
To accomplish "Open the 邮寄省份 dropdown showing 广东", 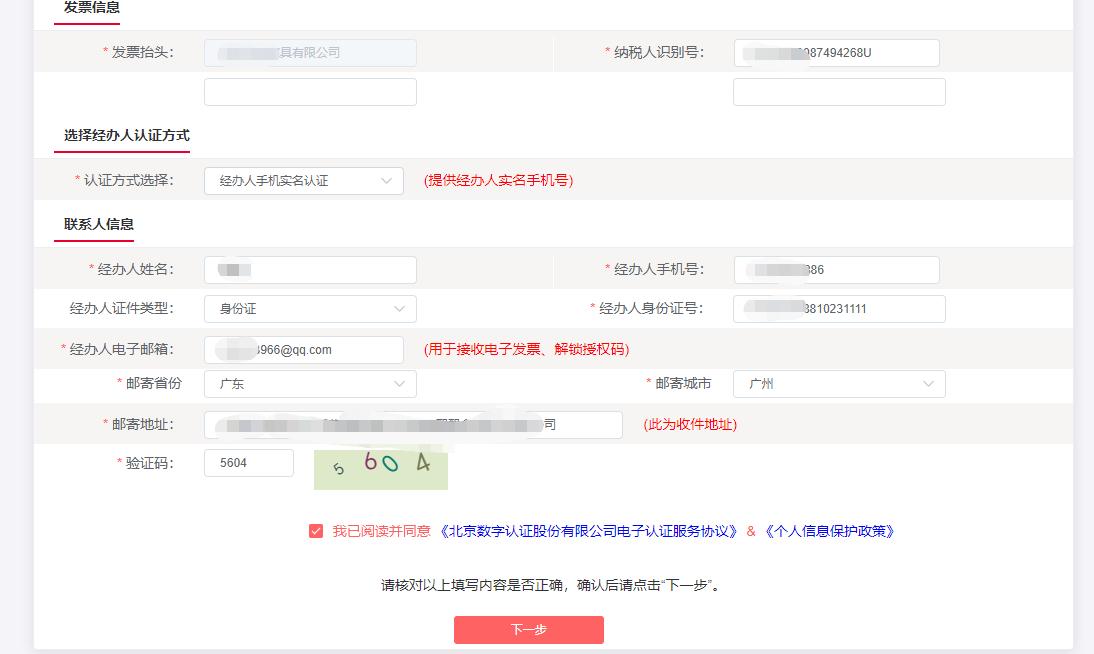I will [x=309, y=384].
